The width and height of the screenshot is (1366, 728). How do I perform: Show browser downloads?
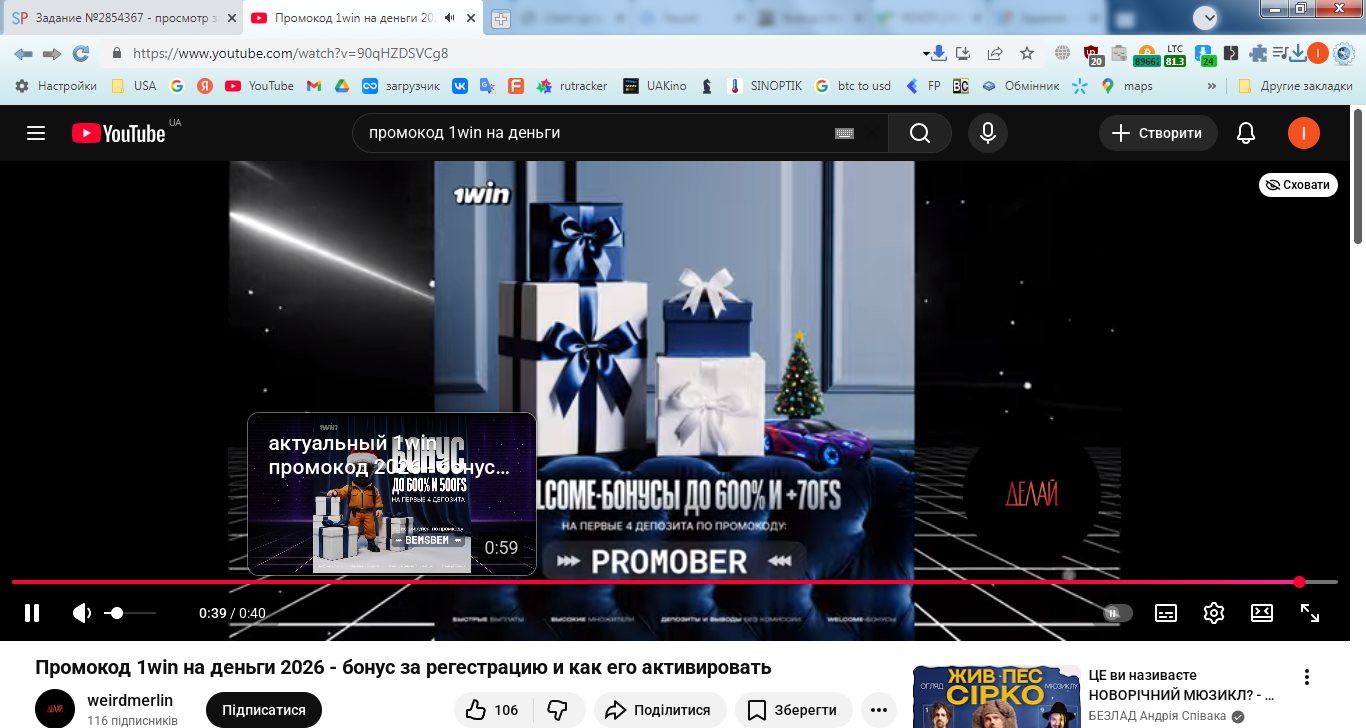(1298, 53)
